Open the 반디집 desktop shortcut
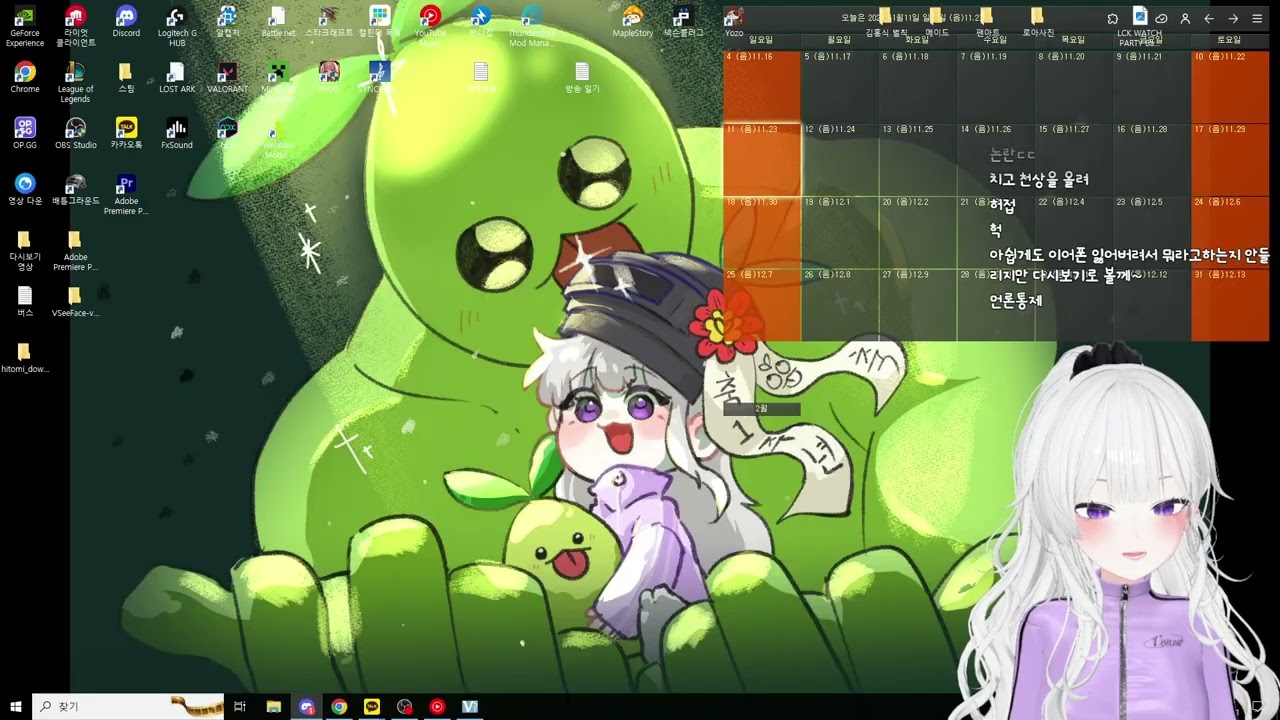Screen dimensions: 1280x720 481,22
